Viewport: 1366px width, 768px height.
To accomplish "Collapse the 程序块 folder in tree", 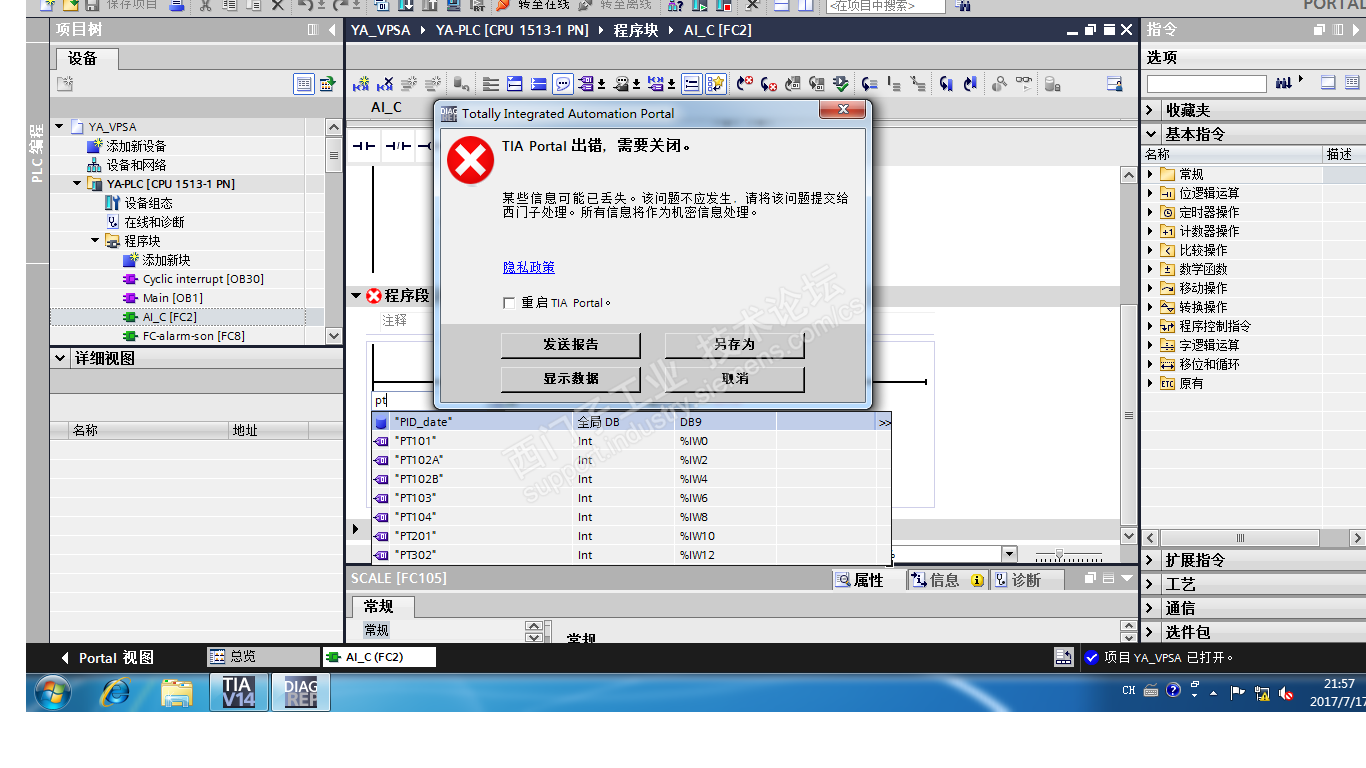I will click(95, 241).
